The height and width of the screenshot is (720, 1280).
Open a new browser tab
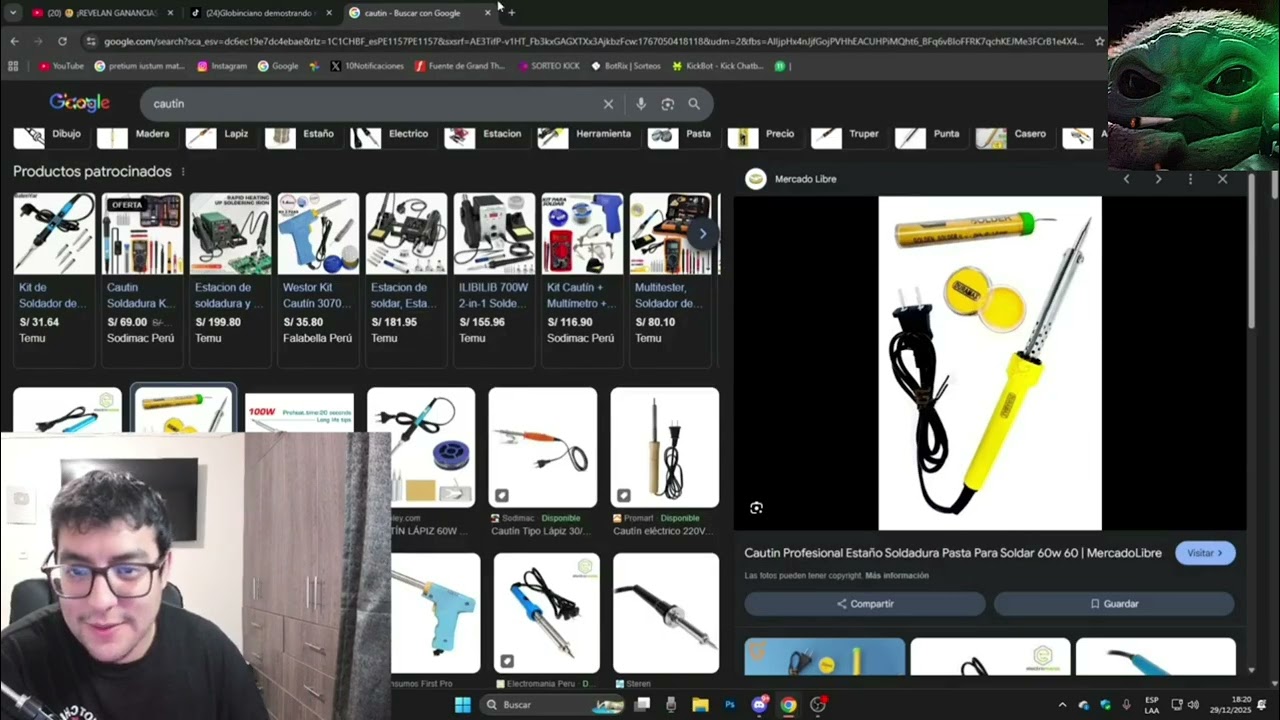click(x=512, y=13)
